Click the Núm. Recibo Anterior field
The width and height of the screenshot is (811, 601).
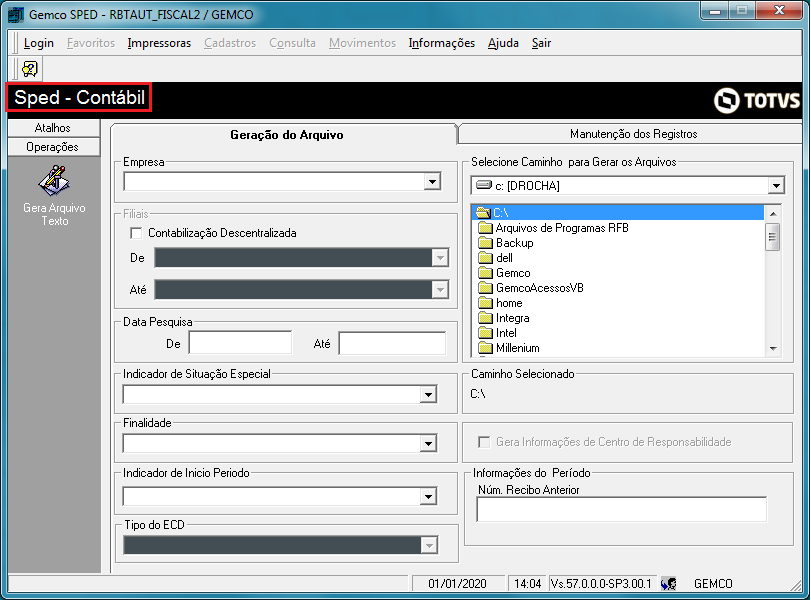pyautogui.click(x=622, y=509)
